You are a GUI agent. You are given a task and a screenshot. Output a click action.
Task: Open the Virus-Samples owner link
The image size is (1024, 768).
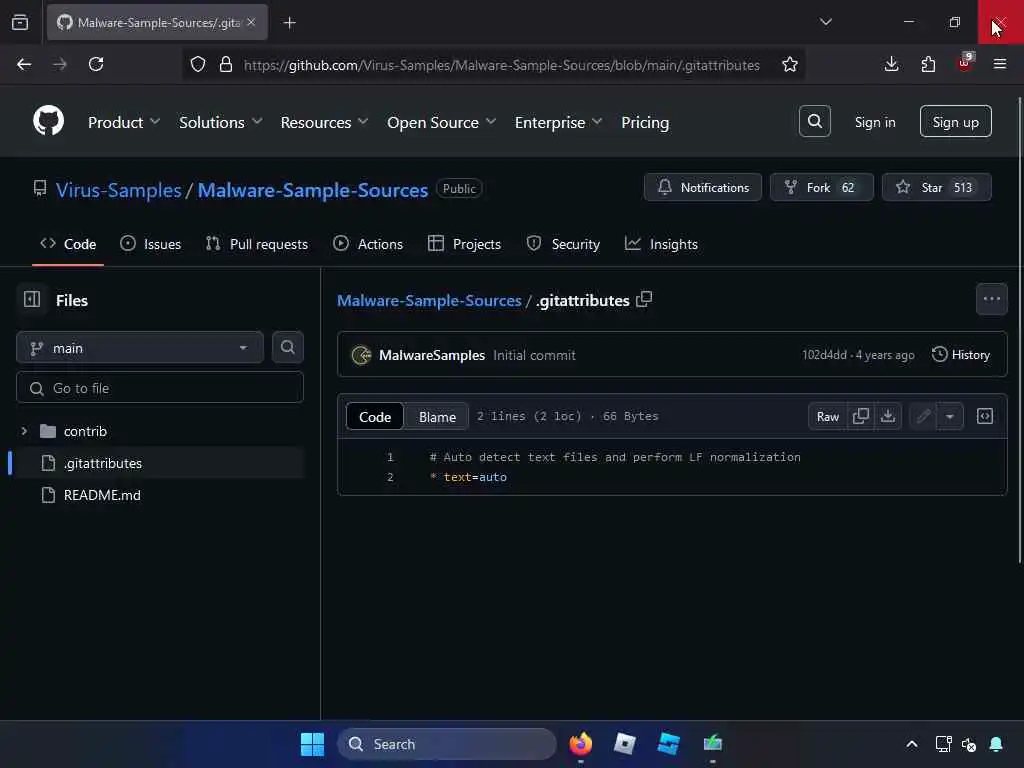(x=118, y=190)
